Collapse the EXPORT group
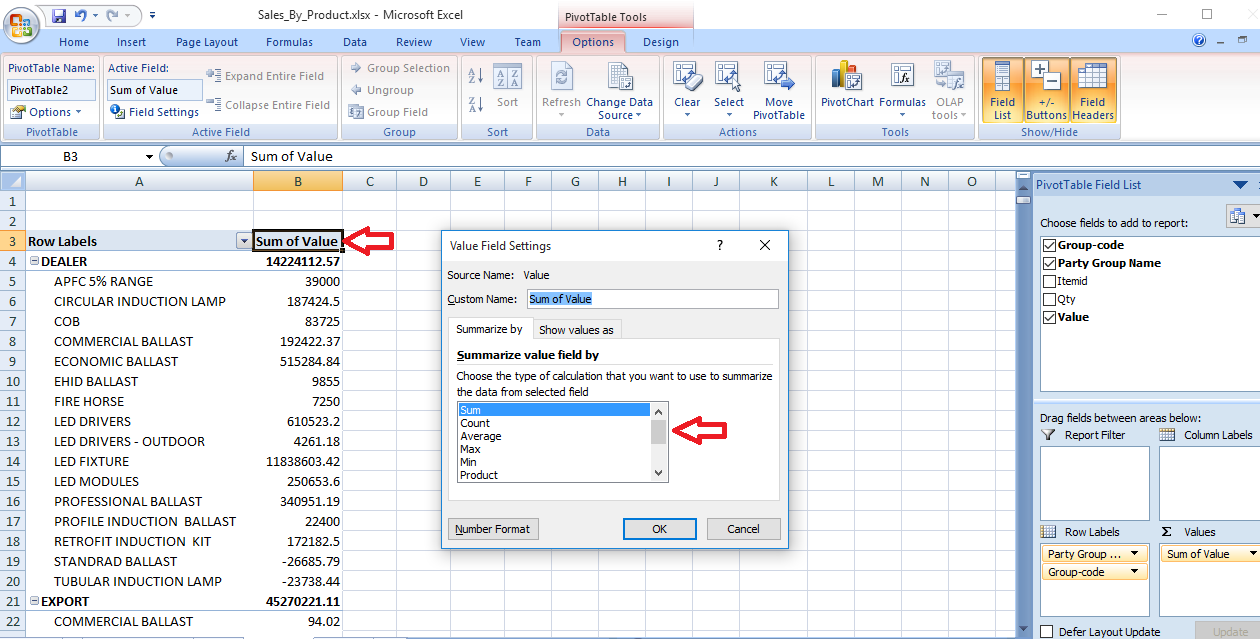 coord(34,601)
